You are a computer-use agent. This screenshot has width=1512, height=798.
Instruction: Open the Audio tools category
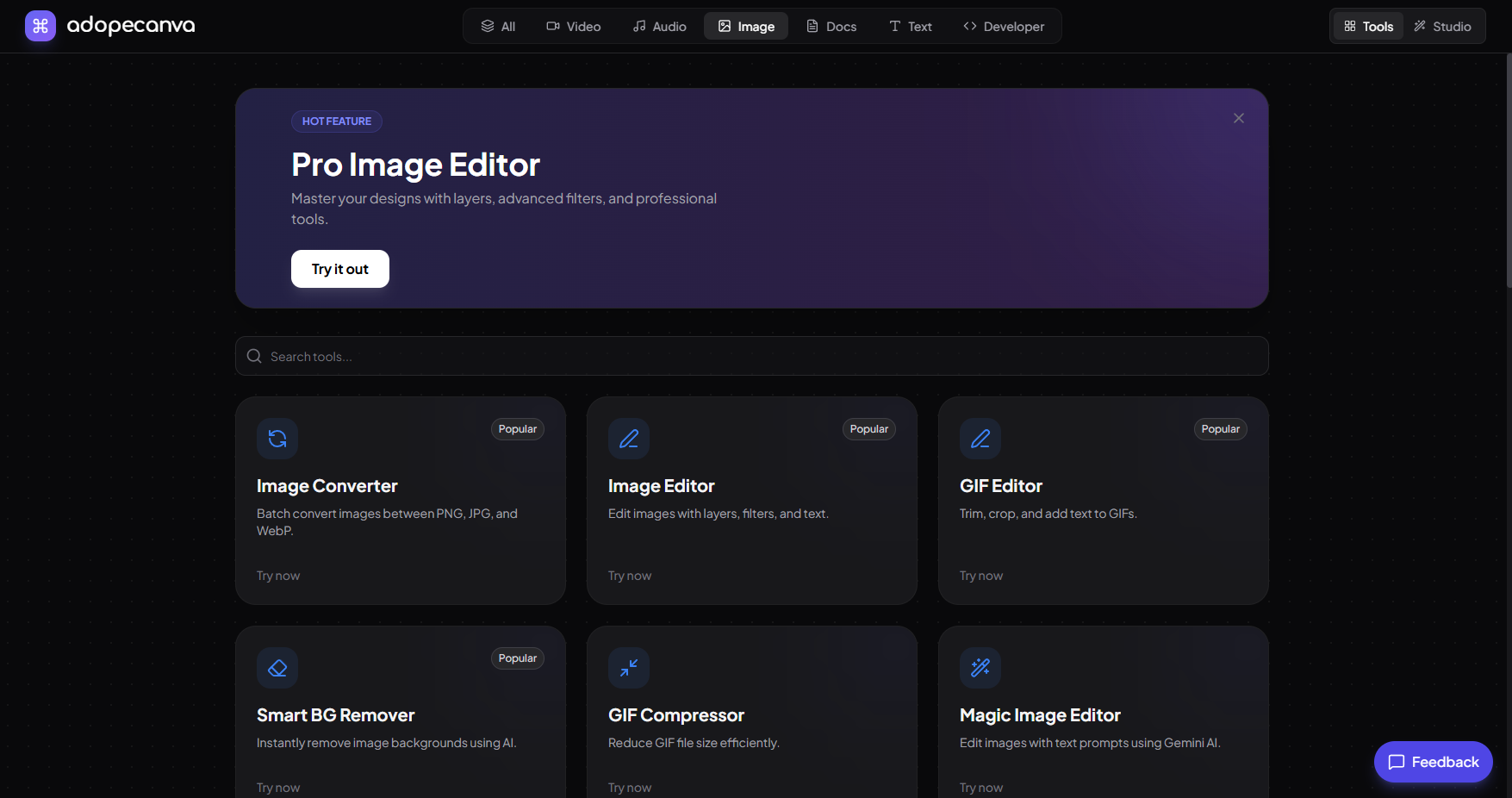pos(659,26)
